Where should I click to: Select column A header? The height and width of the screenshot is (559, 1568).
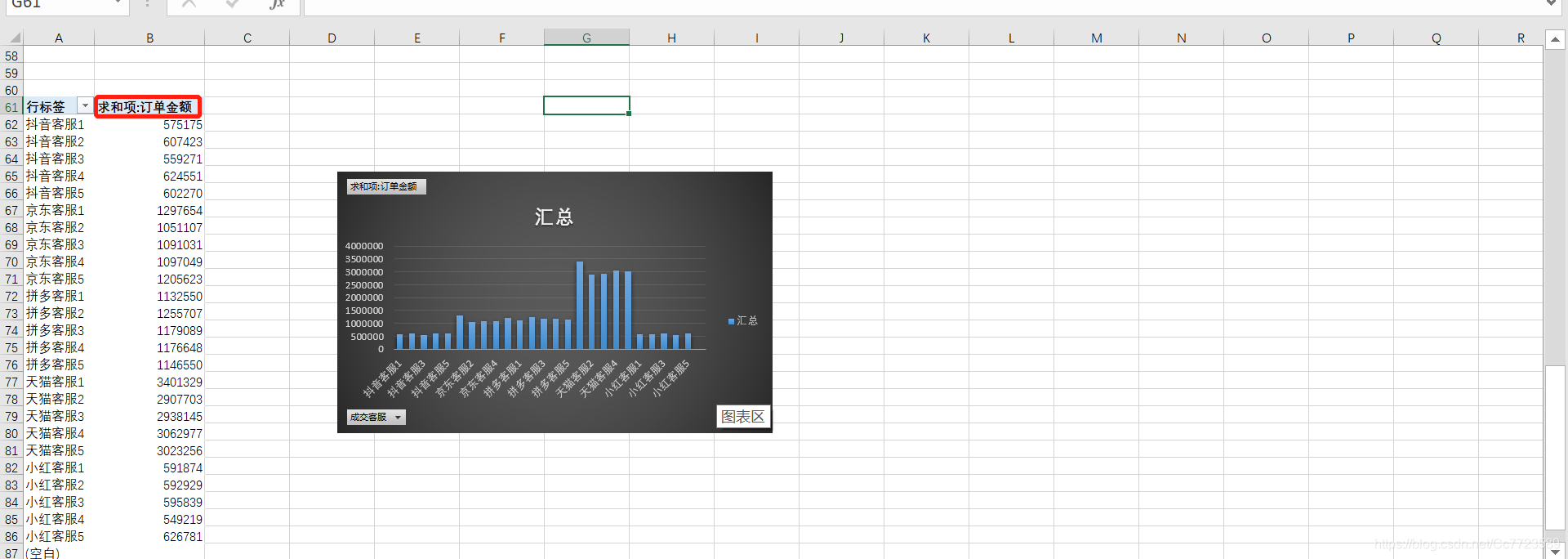[59, 38]
